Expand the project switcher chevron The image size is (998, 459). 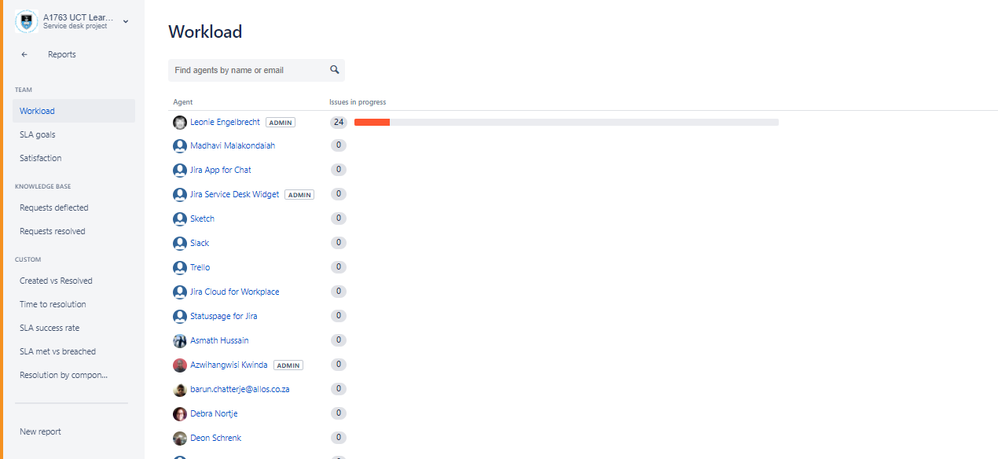click(x=125, y=22)
